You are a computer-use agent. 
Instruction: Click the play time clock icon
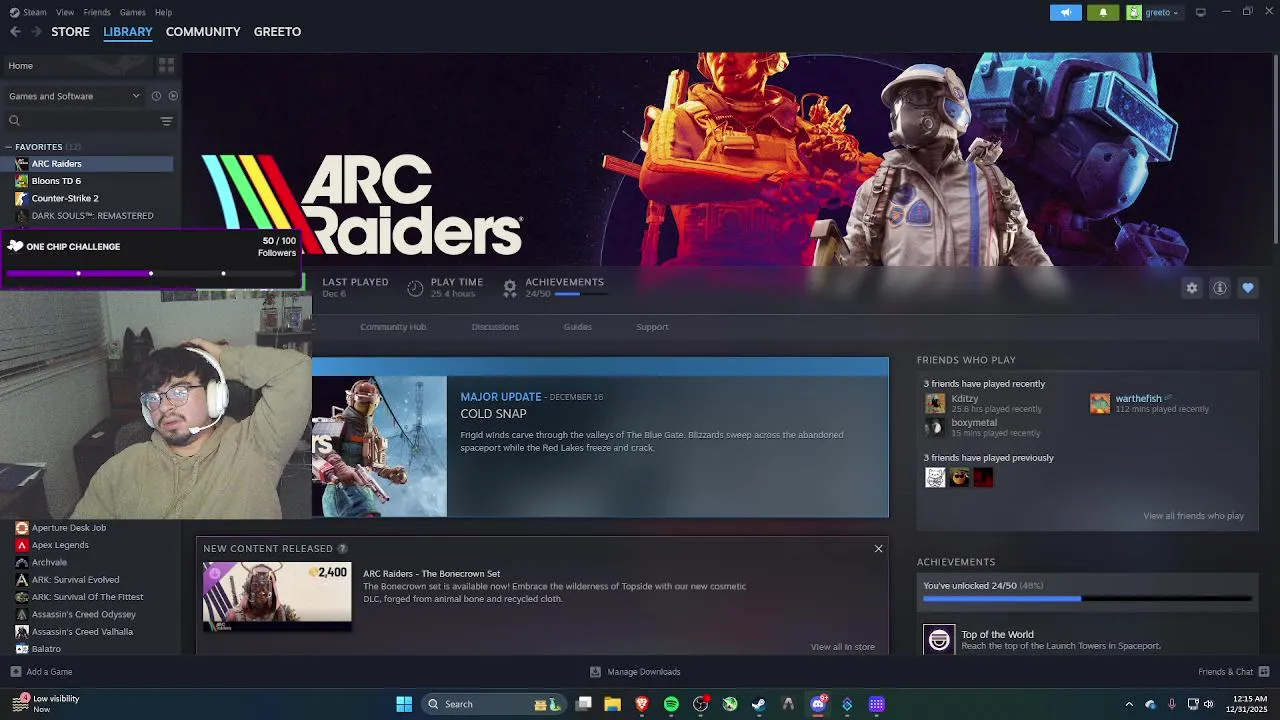415,288
